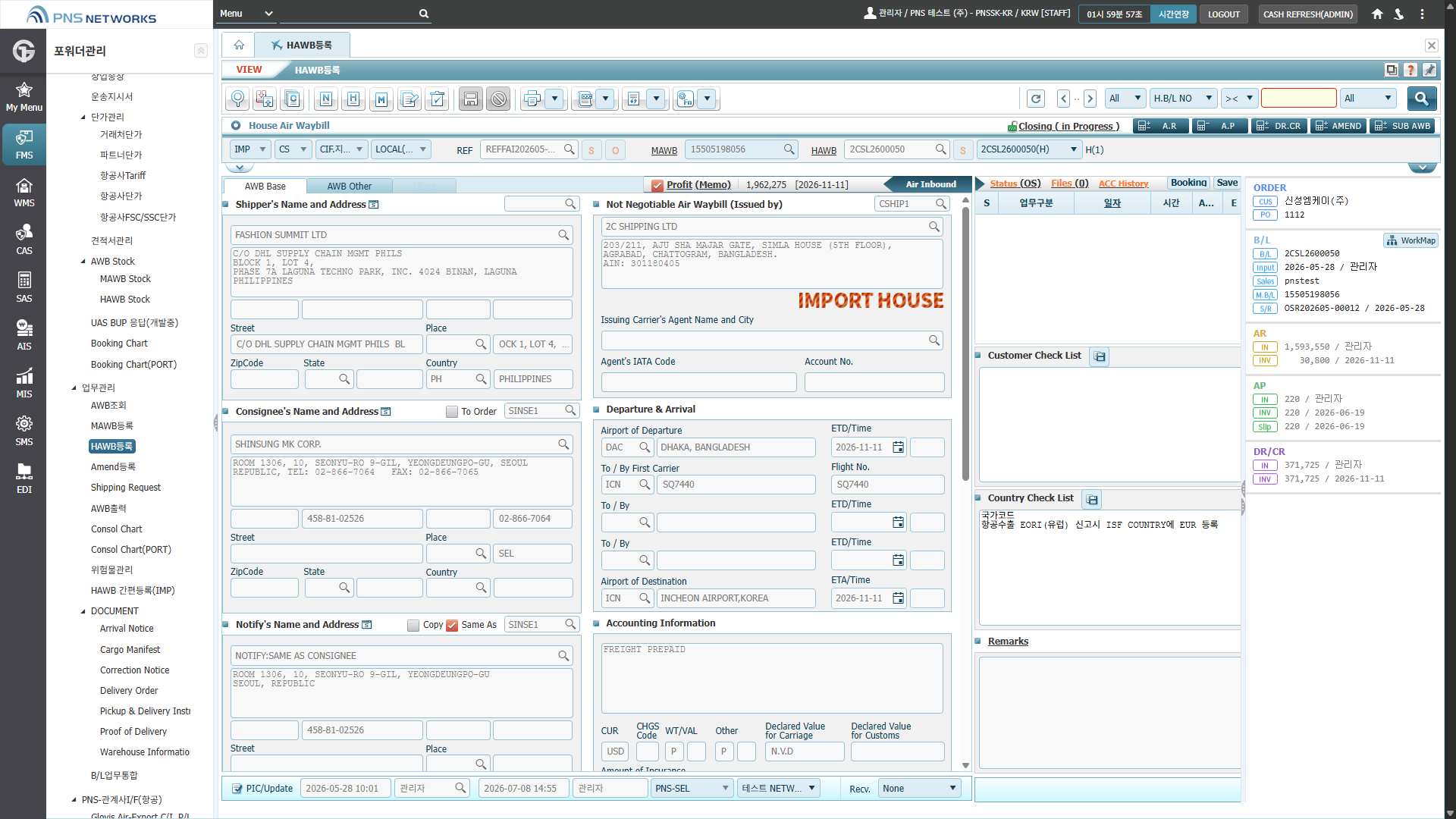The width and height of the screenshot is (1456, 819).
Task: Click the delete trash toolbar icon
Action: [438, 99]
